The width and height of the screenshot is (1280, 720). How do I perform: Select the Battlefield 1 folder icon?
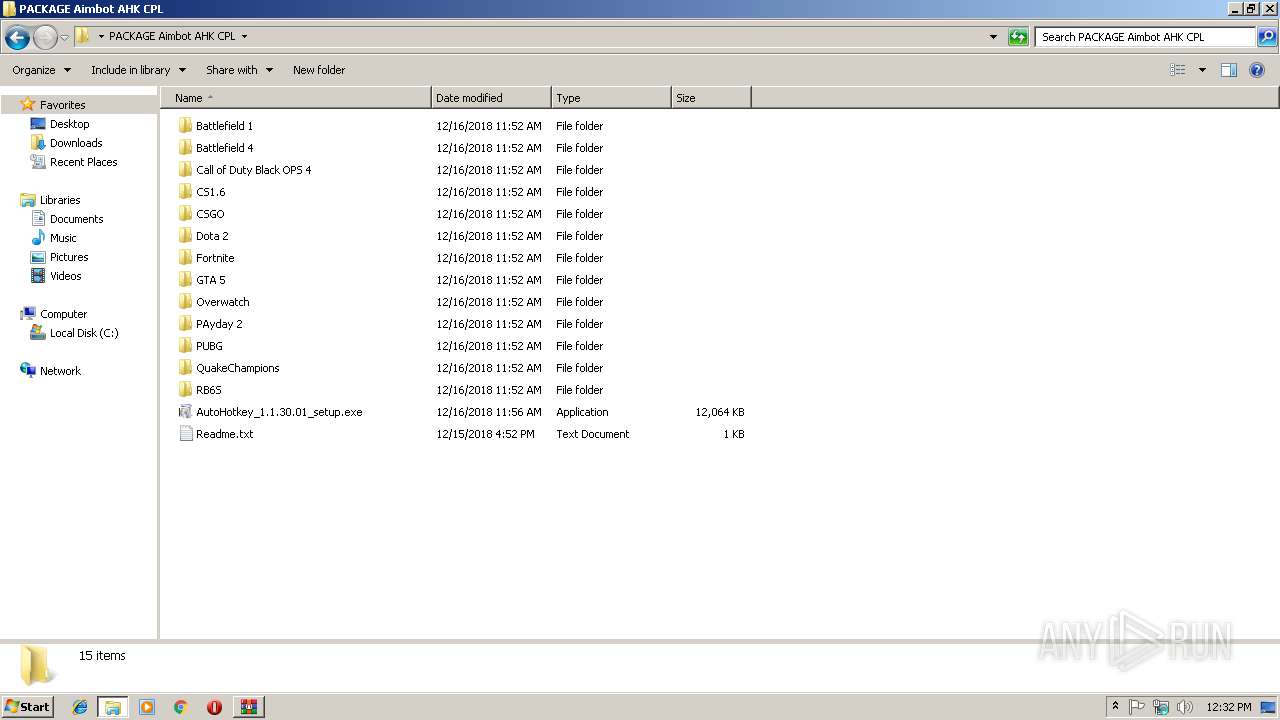(x=185, y=126)
